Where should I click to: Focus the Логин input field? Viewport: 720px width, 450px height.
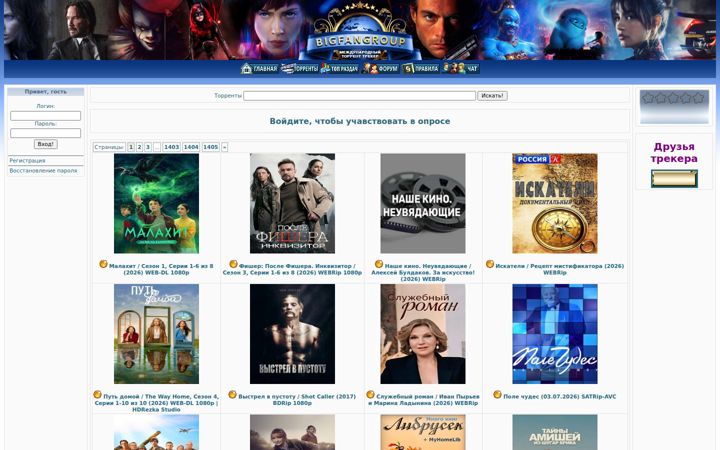(x=45, y=116)
